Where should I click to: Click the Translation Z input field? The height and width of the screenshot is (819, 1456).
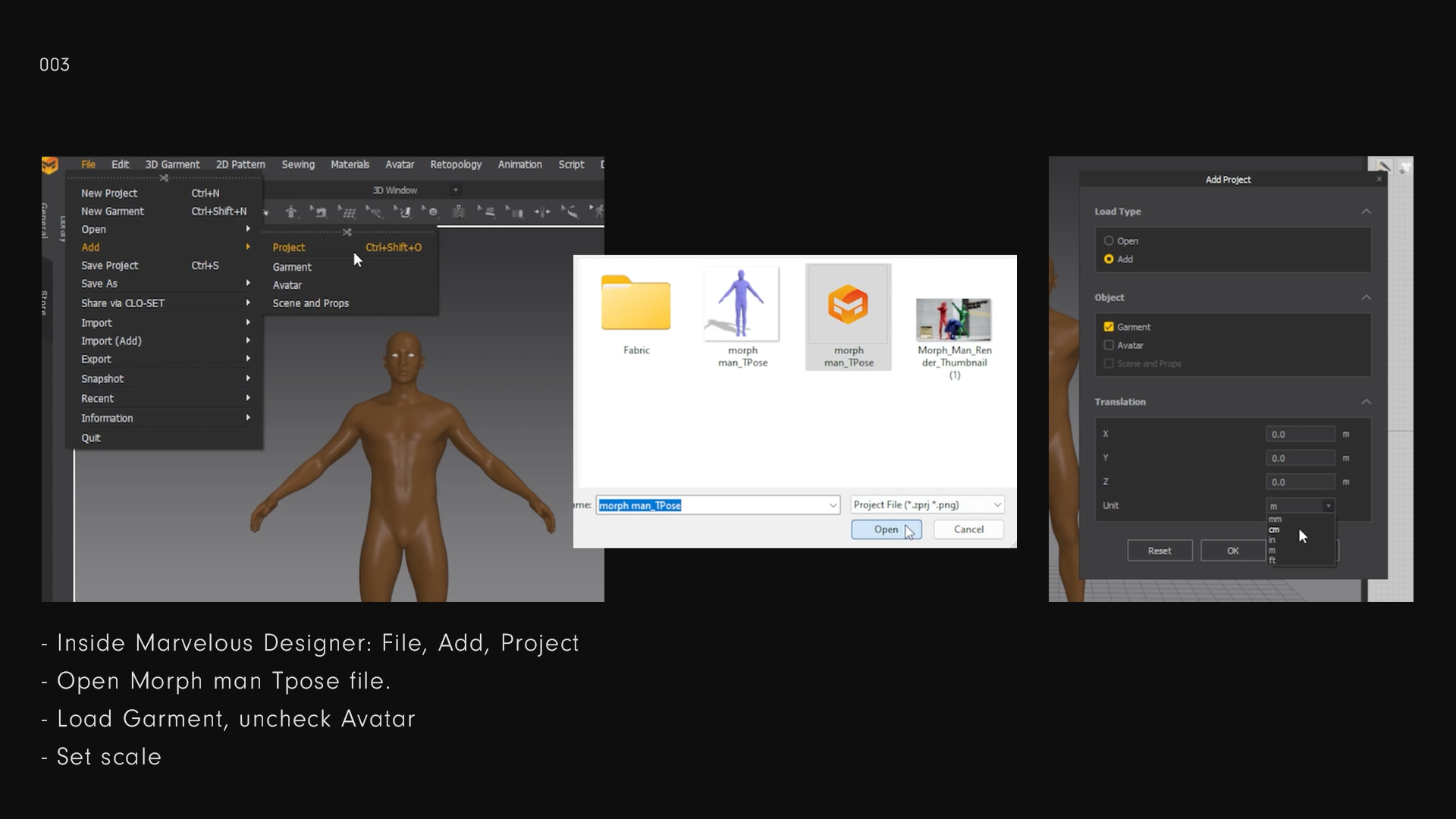point(1301,482)
